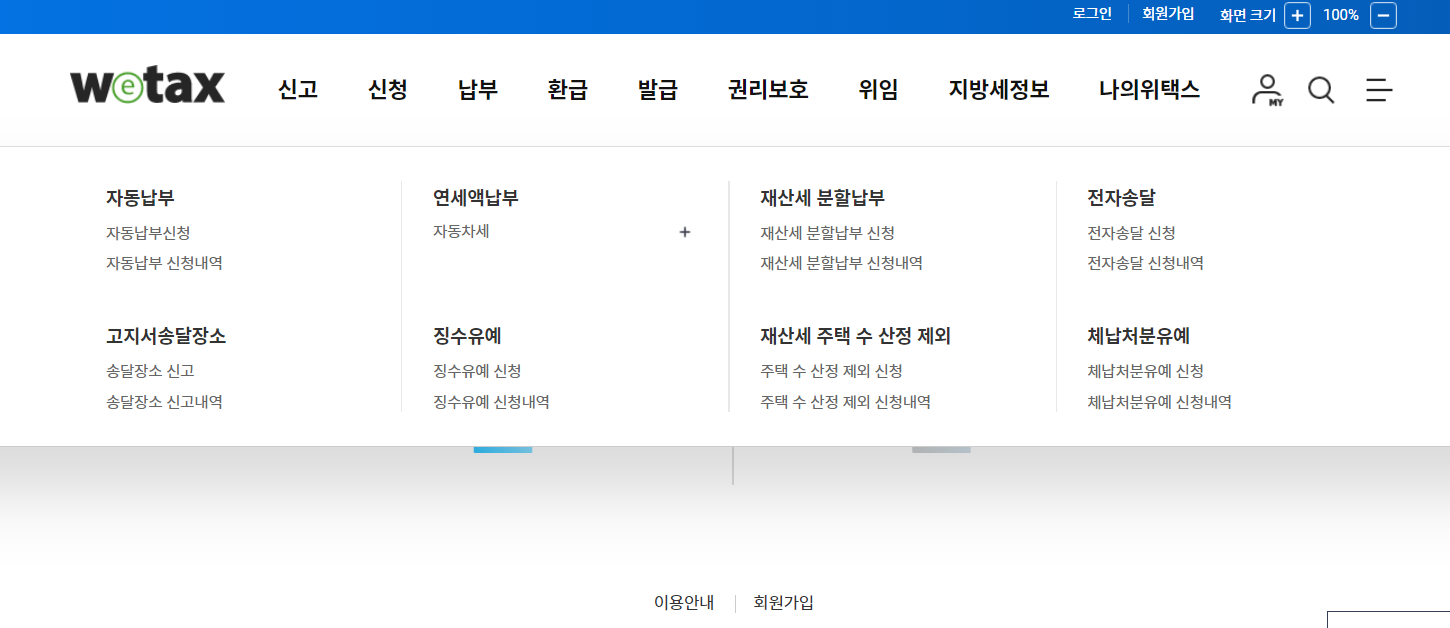This screenshot has width=1450, height=628.
Task: Select 지방세정보 in the navigation bar
Action: [998, 89]
